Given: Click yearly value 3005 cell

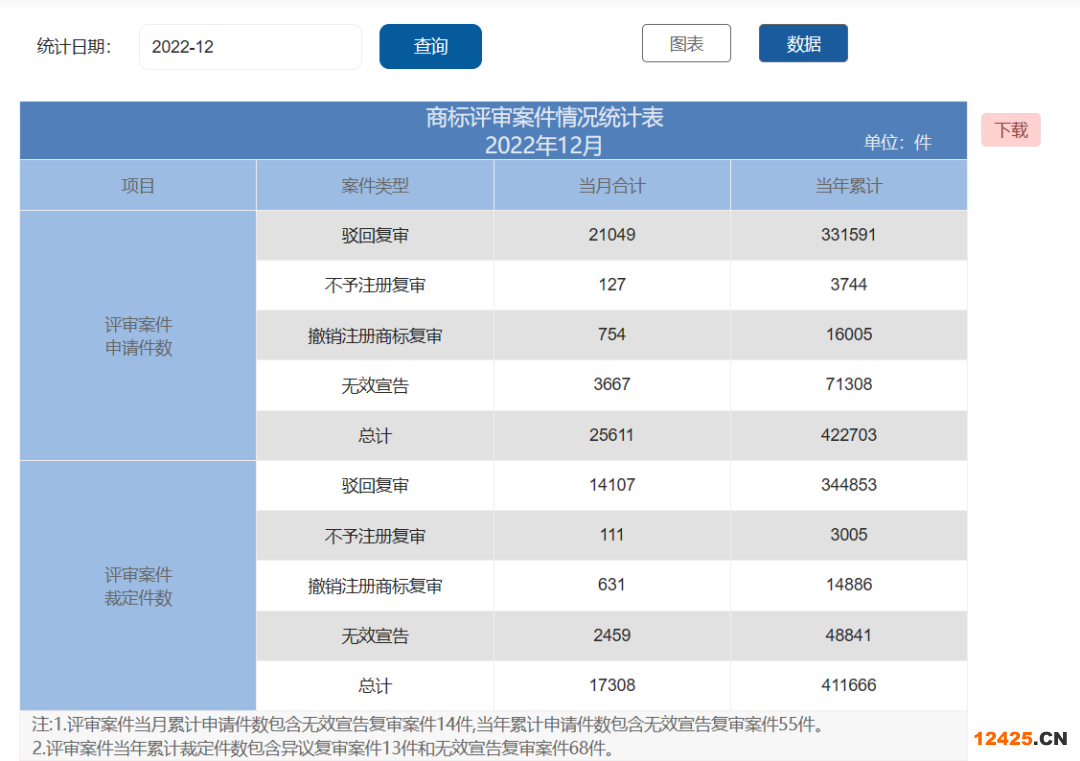Looking at the screenshot, I should coord(849,535).
